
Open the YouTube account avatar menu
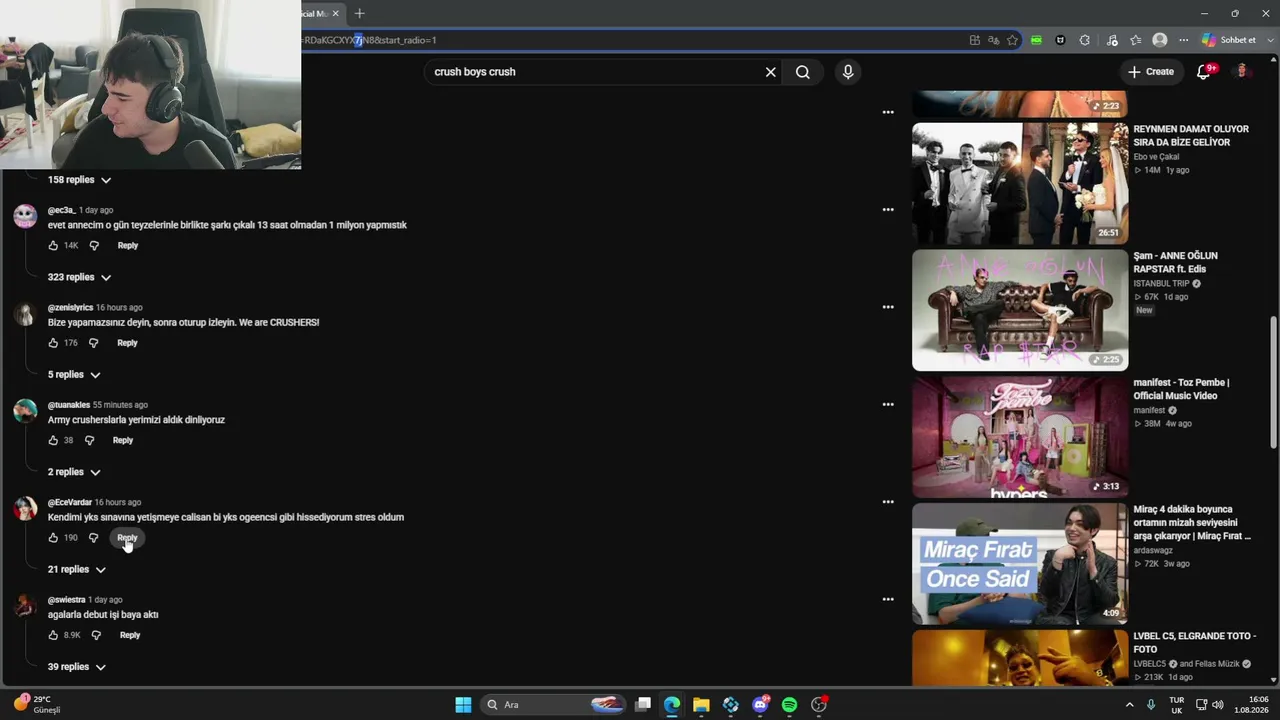tap(1241, 72)
